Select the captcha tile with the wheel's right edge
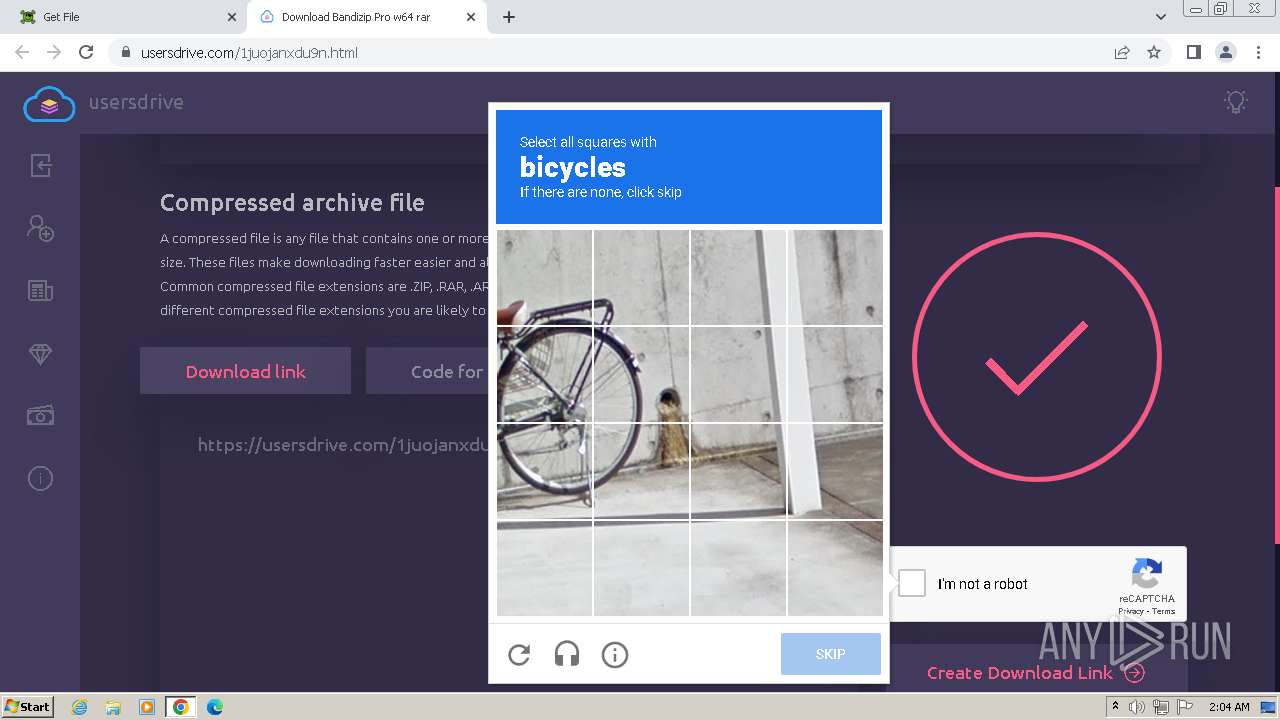This screenshot has height=720, width=1280. pyautogui.click(x=641, y=374)
